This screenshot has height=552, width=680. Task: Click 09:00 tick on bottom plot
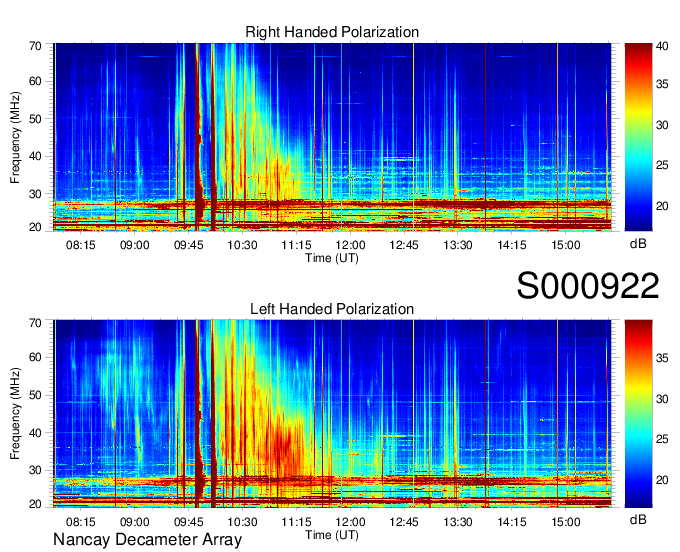(134, 522)
